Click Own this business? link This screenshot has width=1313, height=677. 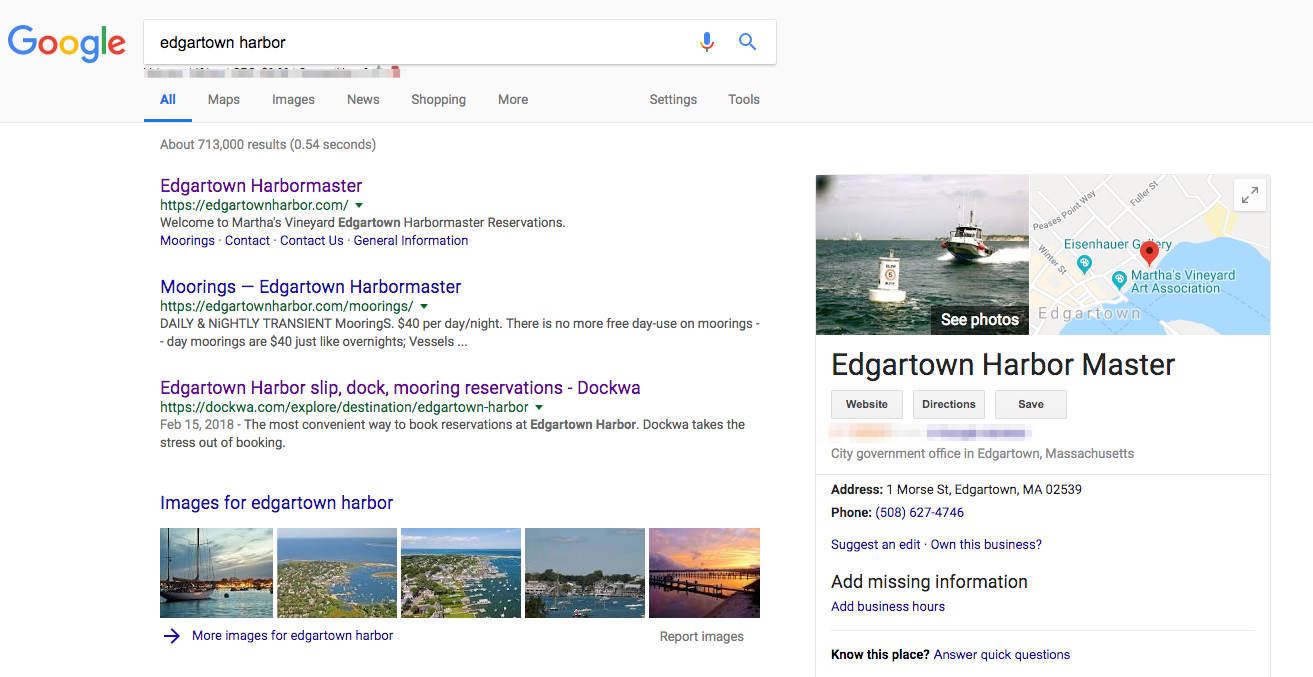coord(986,545)
